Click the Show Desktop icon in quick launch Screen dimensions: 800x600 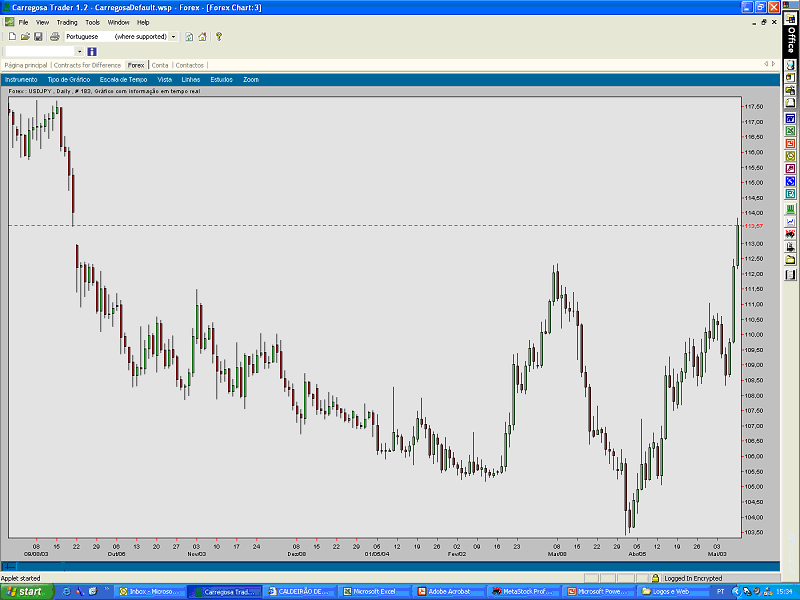[80, 591]
